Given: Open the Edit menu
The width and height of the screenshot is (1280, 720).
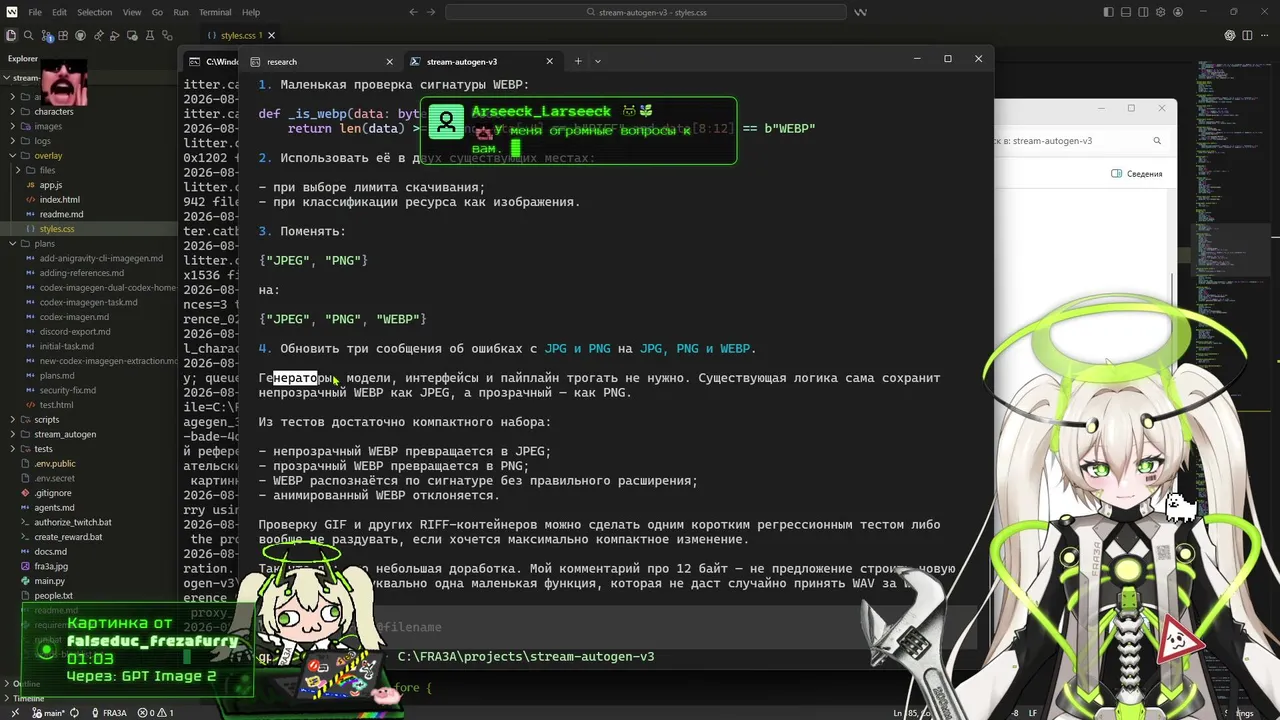Looking at the screenshot, I should (x=59, y=12).
